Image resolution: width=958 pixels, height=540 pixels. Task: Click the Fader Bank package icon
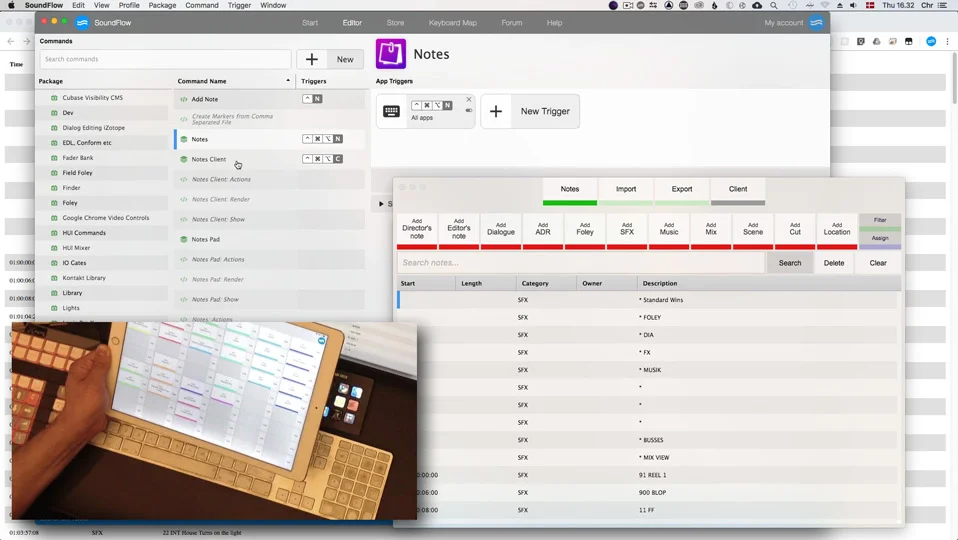pos(54,158)
